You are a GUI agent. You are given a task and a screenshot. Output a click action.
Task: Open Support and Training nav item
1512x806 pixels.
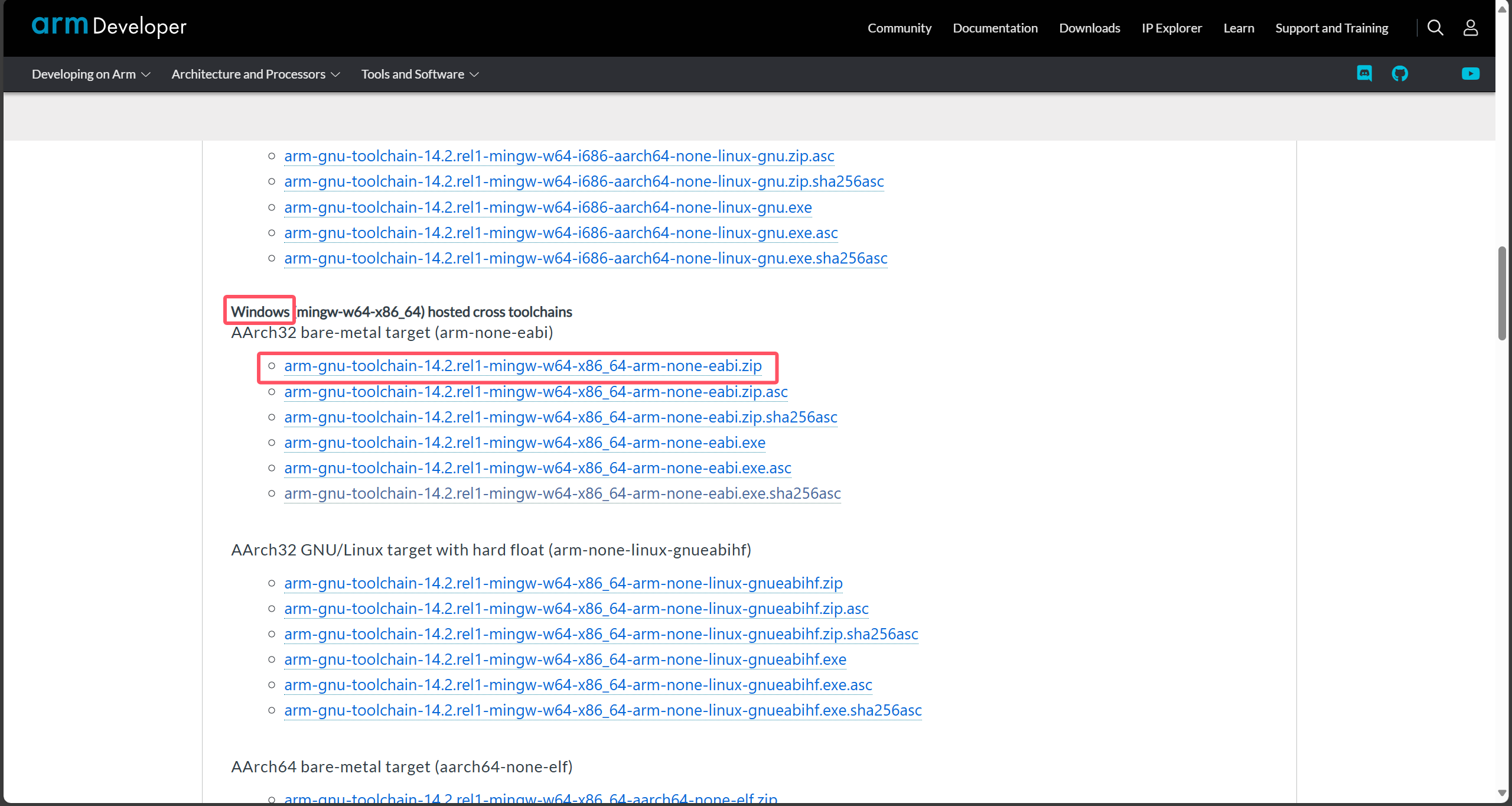tap(1332, 28)
